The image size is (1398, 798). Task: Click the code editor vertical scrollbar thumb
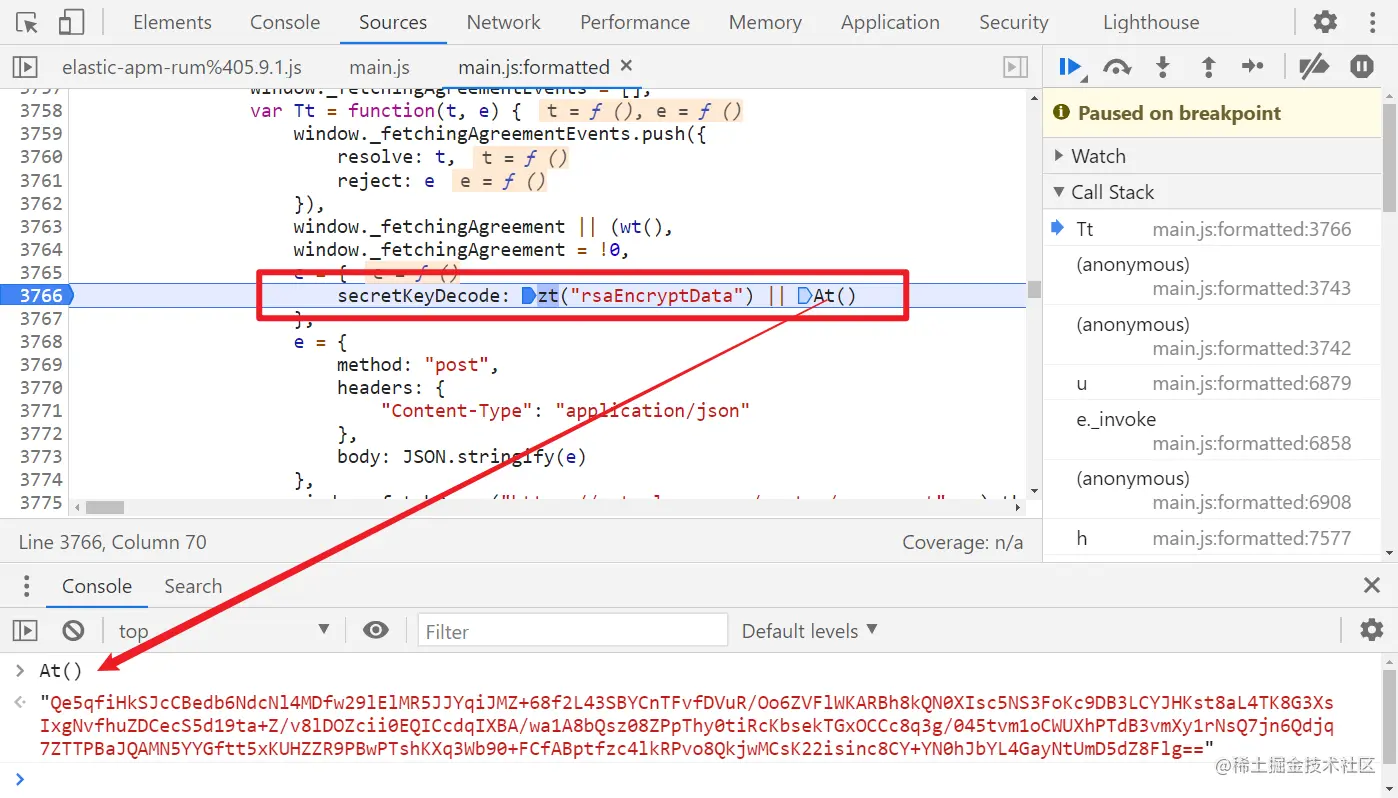click(1034, 289)
